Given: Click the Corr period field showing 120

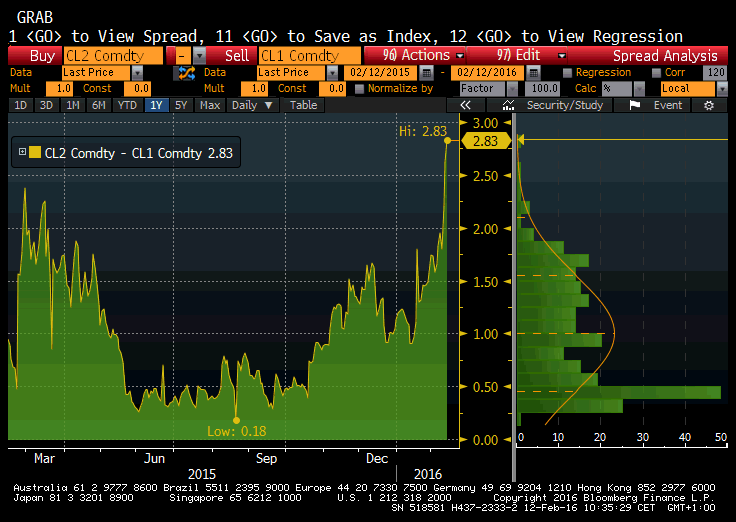Looking at the screenshot, I should coord(716,73).
